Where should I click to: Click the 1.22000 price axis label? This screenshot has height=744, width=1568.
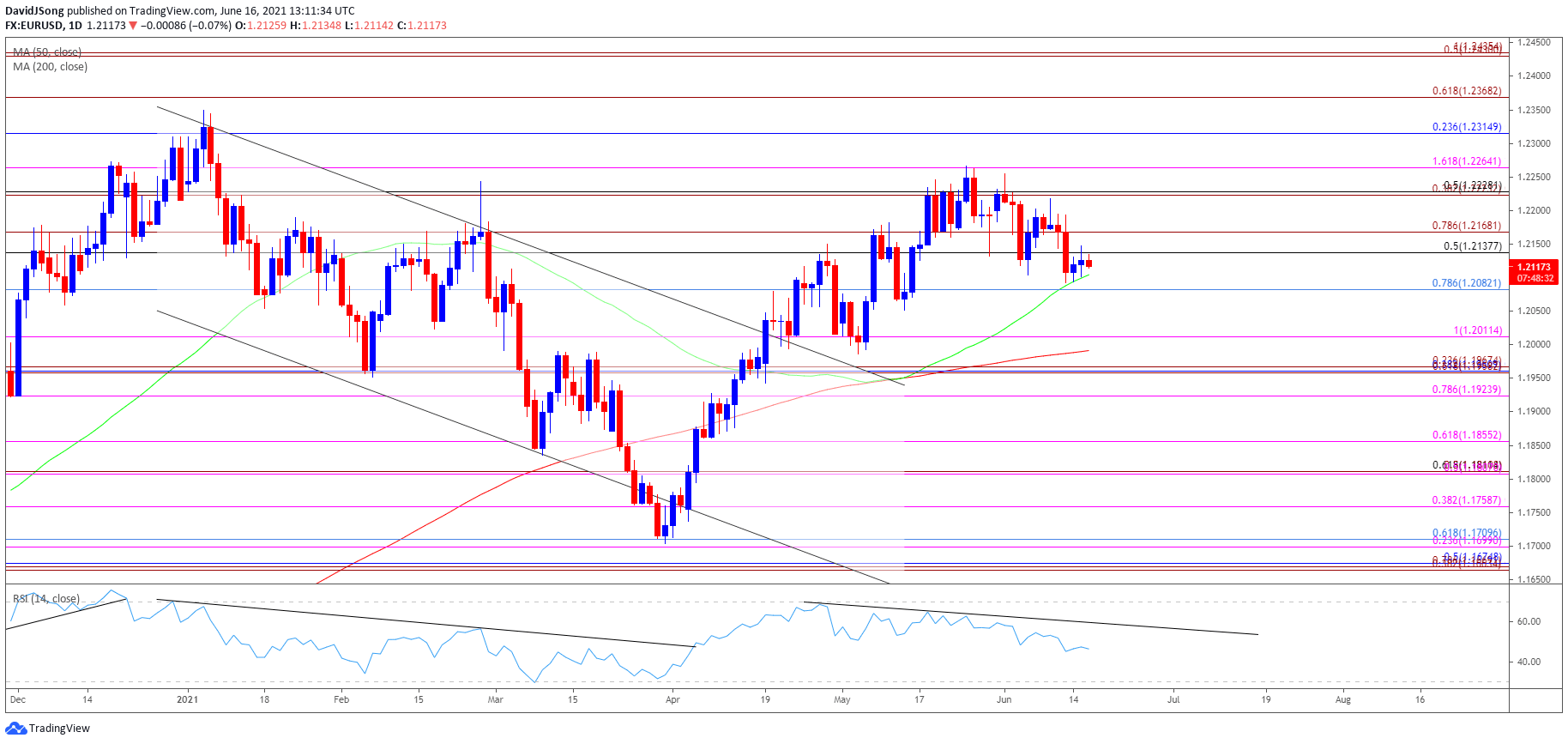pos(1535,210)
